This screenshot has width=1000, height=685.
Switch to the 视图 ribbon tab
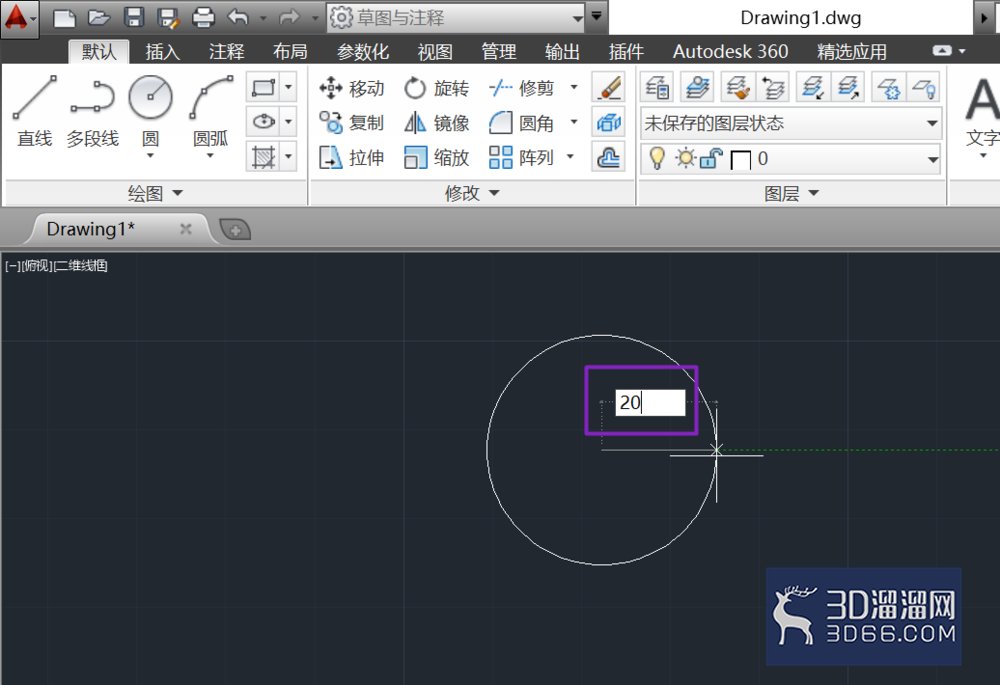[x=435, y=52]
